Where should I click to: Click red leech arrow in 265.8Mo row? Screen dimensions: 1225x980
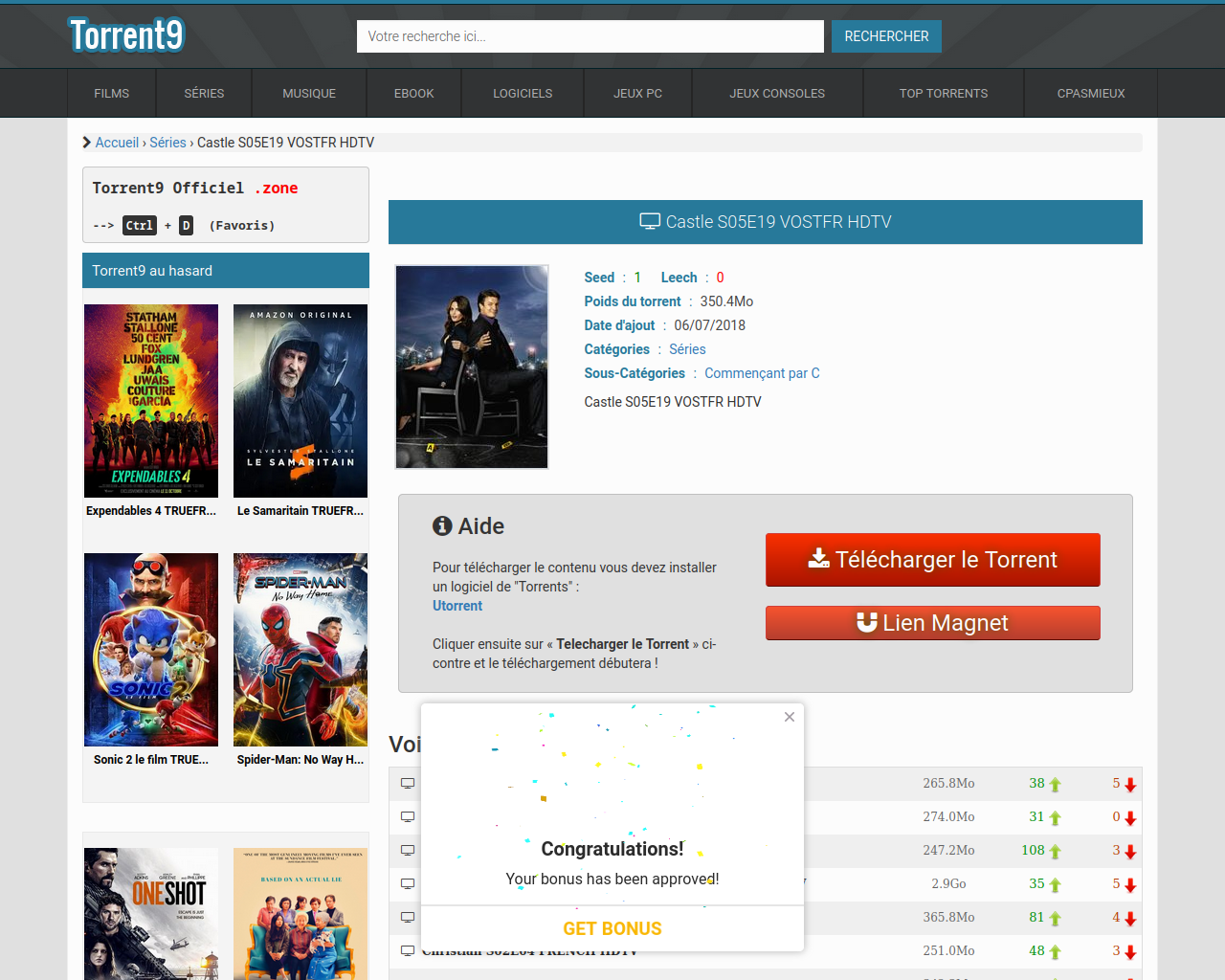coord(1130,785)
